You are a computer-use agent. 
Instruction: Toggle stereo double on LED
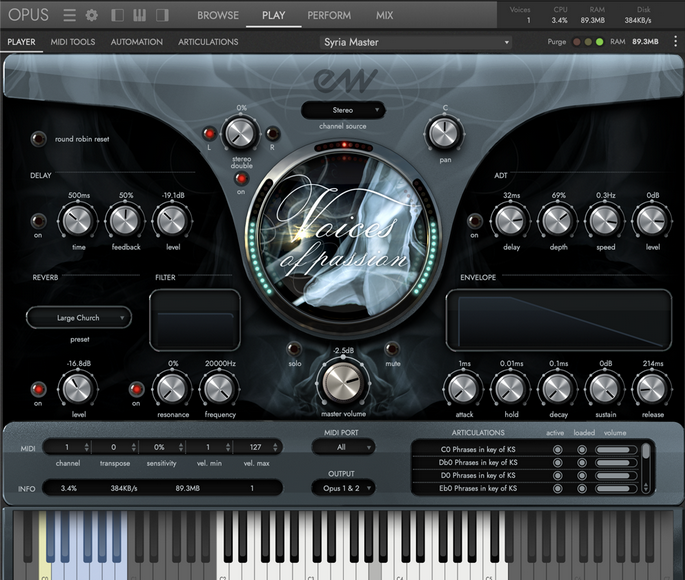(241, 179)
